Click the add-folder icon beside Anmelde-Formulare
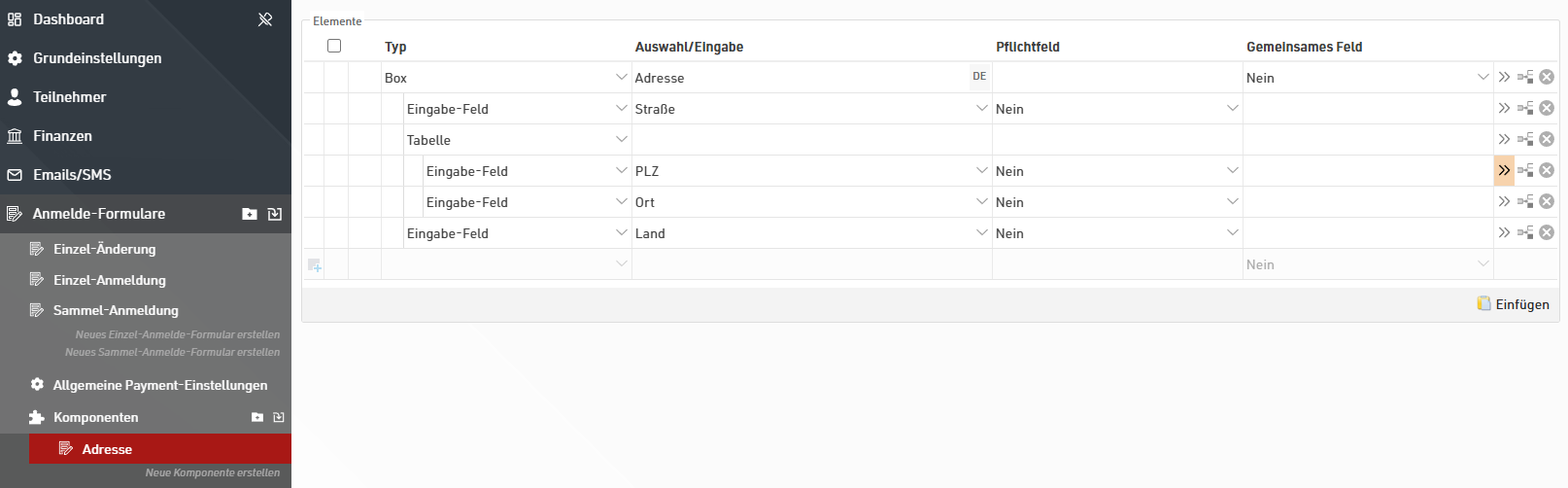1568x488 pixels. [250, 214]
